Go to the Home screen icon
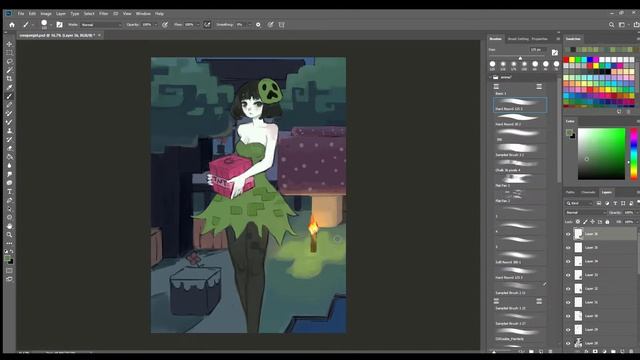Image resolution: width=640 pixels, height=360 pixels. 12,24
